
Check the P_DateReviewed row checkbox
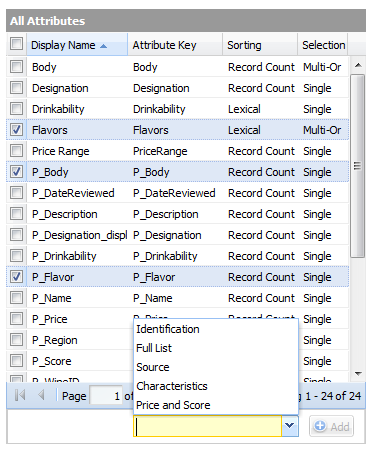(x=16, y=193)
